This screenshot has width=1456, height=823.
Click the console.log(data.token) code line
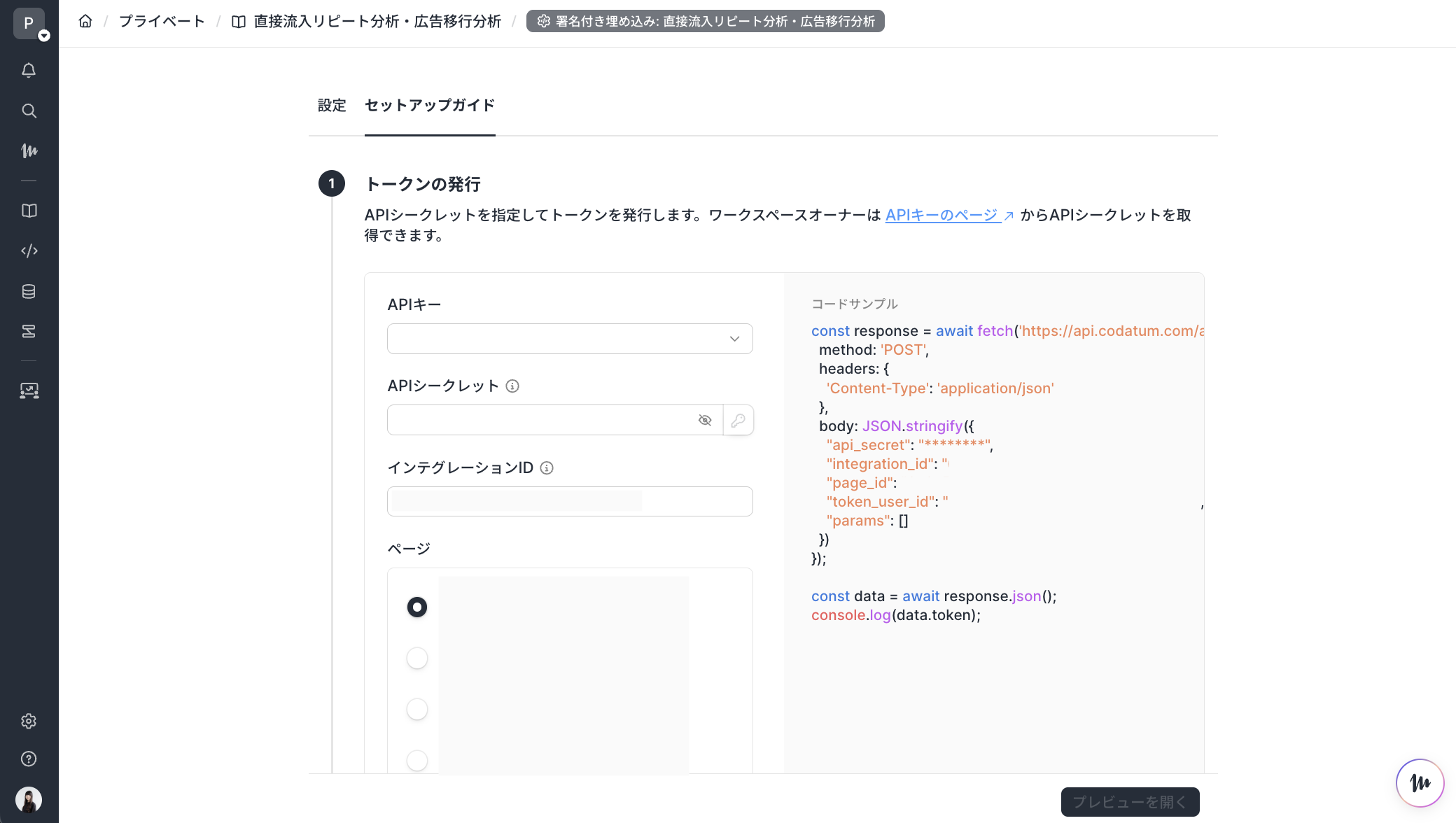[x=896, y=615]
